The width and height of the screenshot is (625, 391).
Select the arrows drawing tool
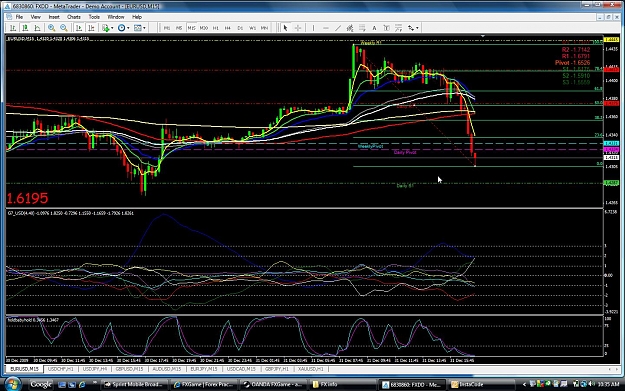[411, 28]
